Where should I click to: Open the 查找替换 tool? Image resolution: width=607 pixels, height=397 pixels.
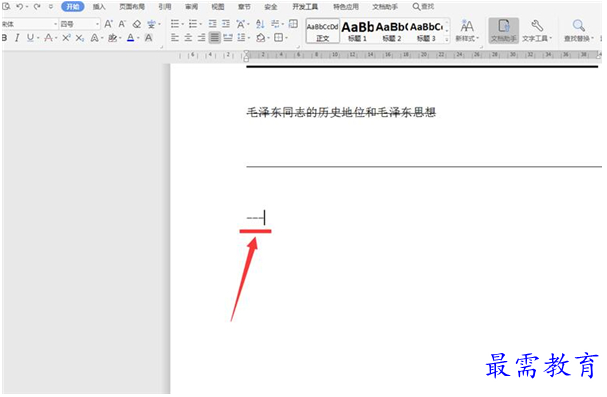pyautogui.click(x=579, y=31)
